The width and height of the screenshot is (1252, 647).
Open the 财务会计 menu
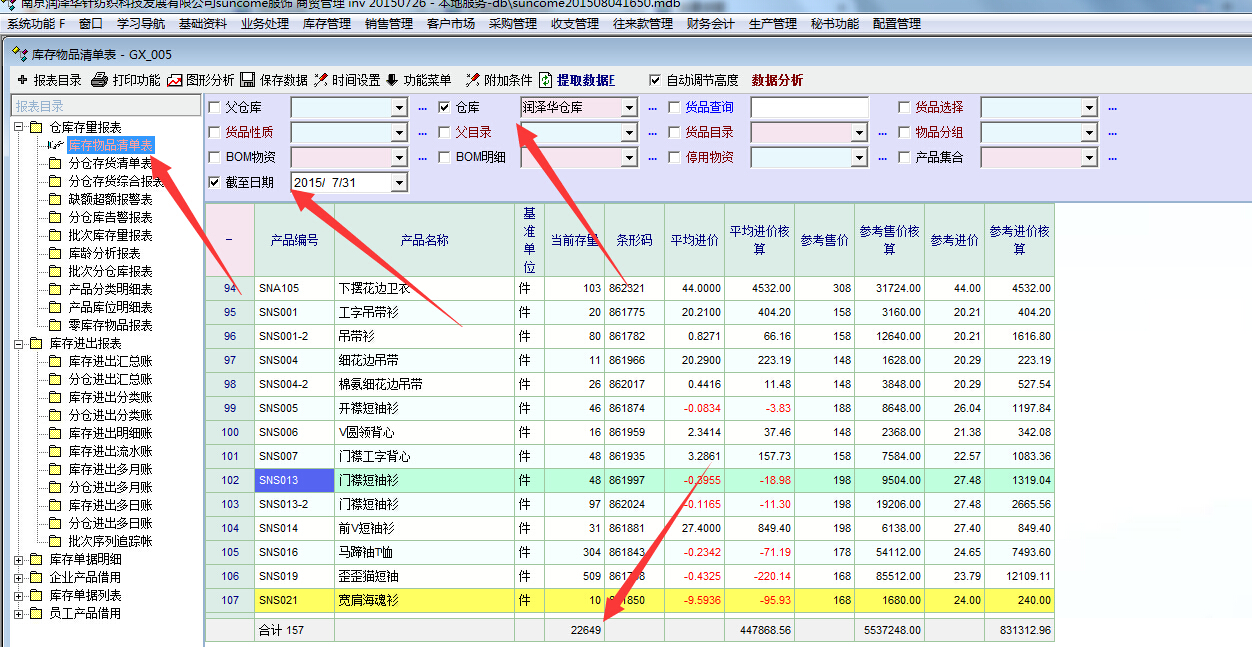[710, 24]
